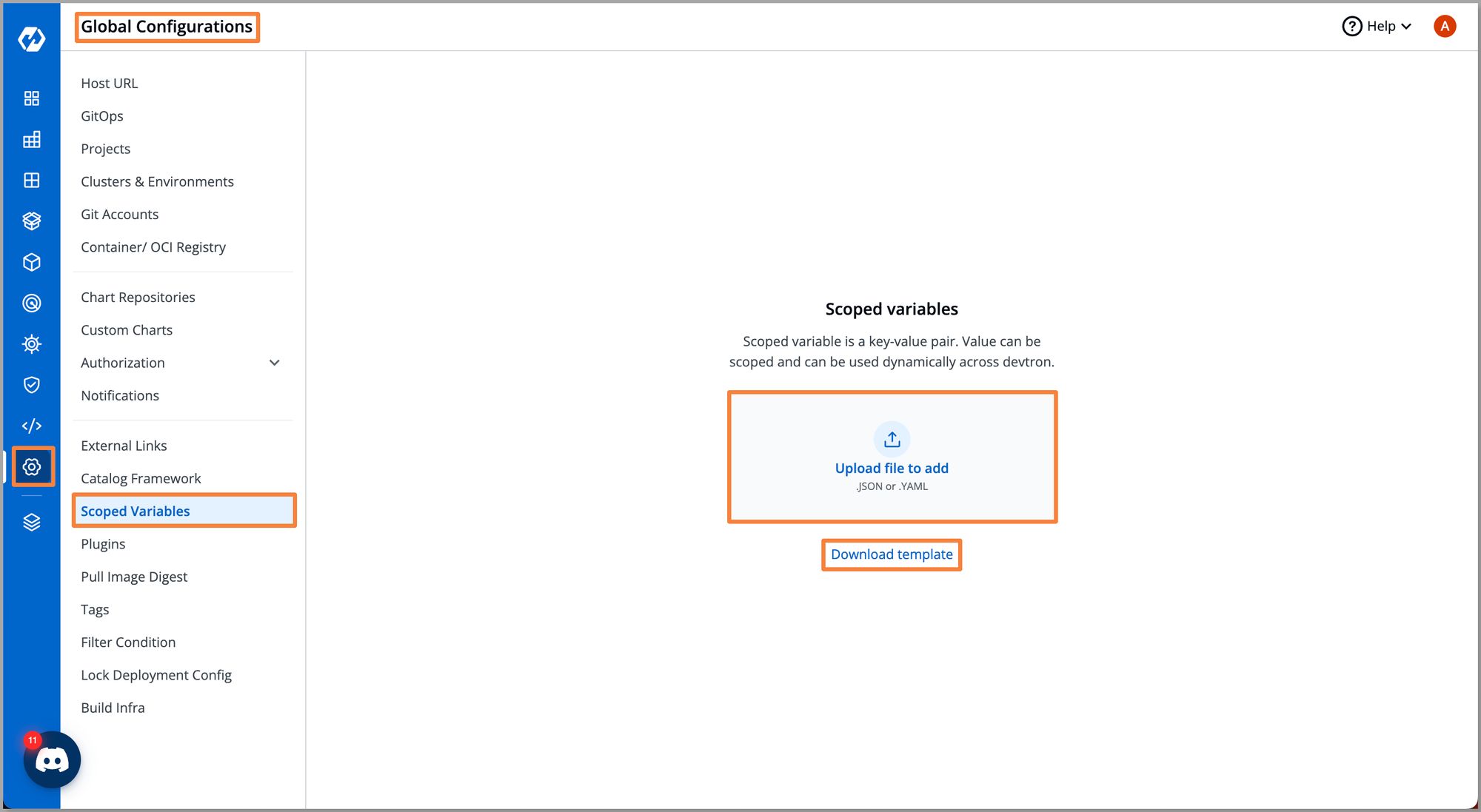Click Download template link below upload
This screenshot has height=812, width=1481.
pos(891,554)
